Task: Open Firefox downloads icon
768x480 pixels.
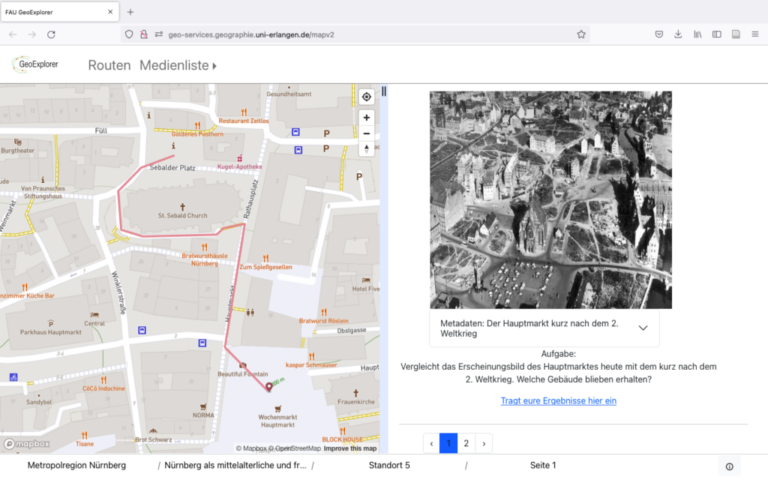Action: click(x=678, y=34)
